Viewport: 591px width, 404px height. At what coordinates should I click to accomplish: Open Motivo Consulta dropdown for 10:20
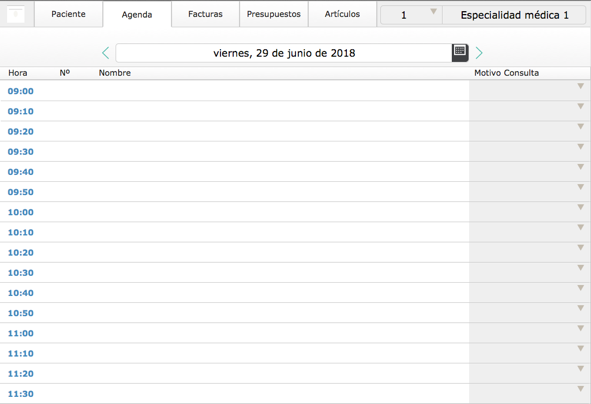[580, 248]
